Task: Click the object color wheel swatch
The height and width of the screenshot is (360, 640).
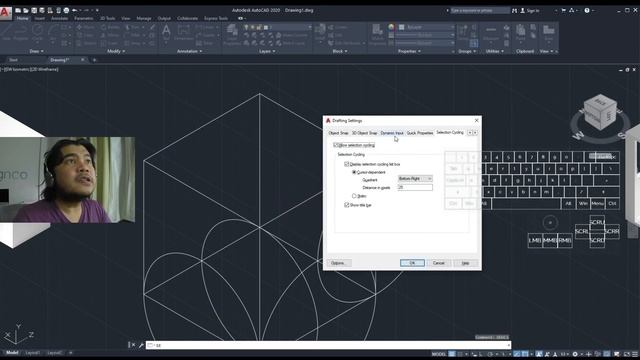Action: click(x=391, y=27)
